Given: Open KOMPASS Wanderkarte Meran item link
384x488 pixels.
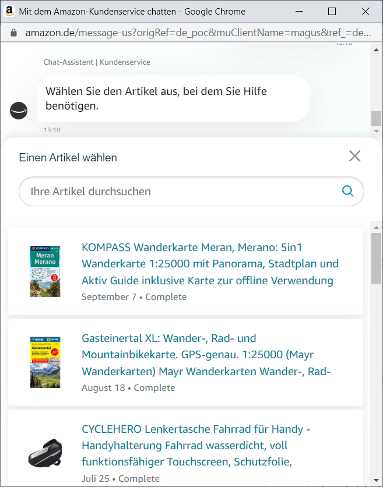Looking at the screenshot, I should 210,264.
